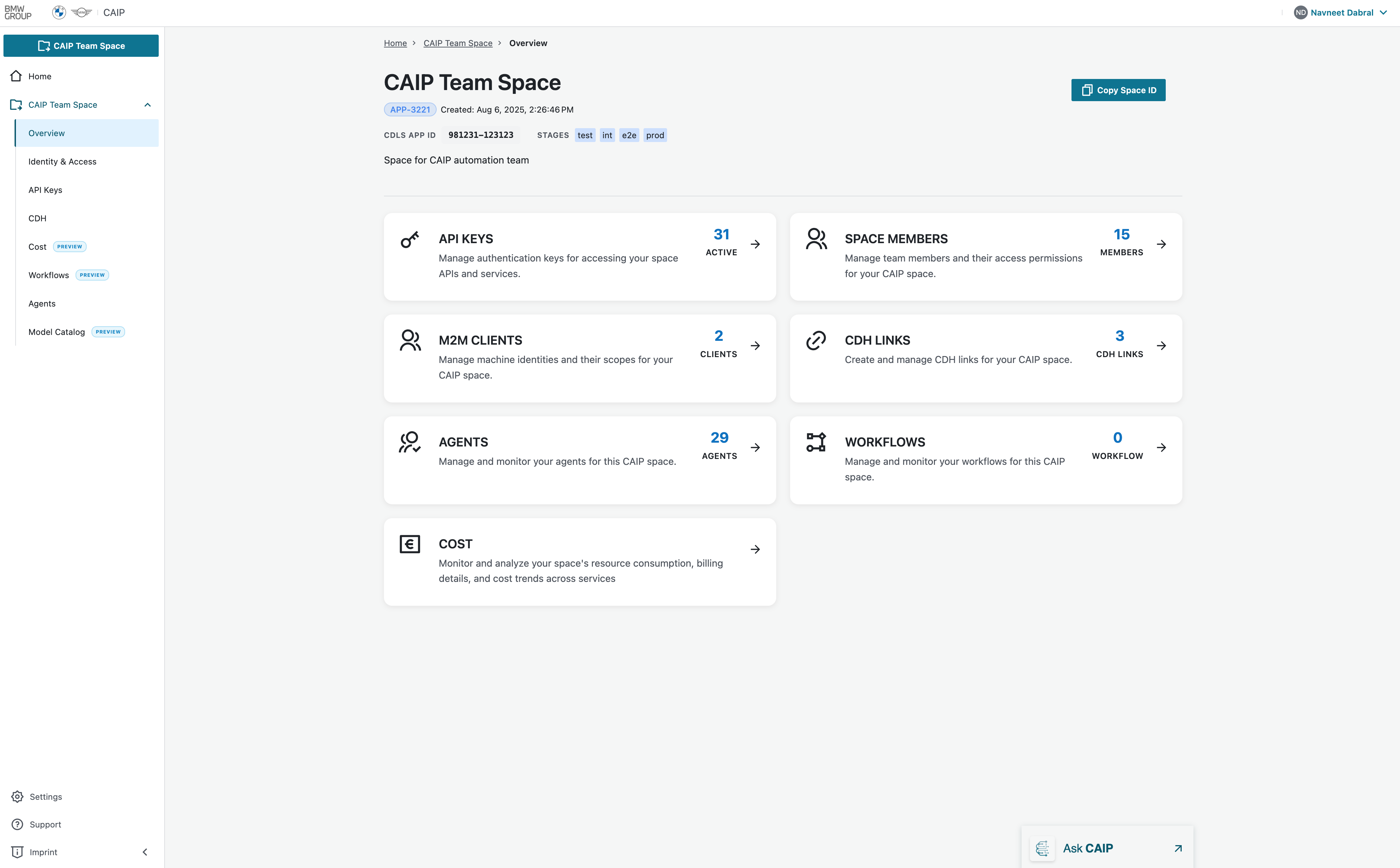The width and height of the screenshot is (1400, 868).
Task: Click the 0 workflow count
Action: click(1118, 437)
